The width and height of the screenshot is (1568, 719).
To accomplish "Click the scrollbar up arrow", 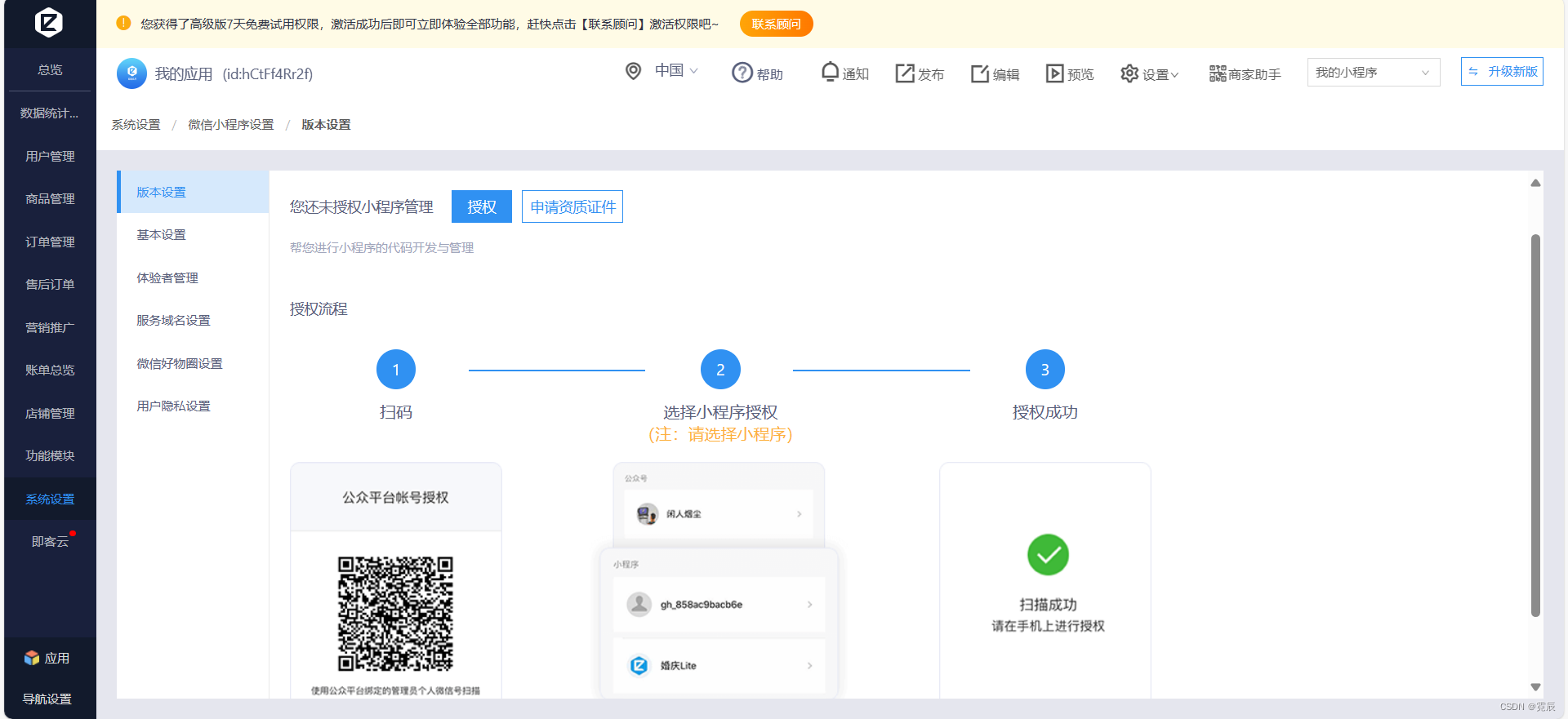I will coord(1535,183).
